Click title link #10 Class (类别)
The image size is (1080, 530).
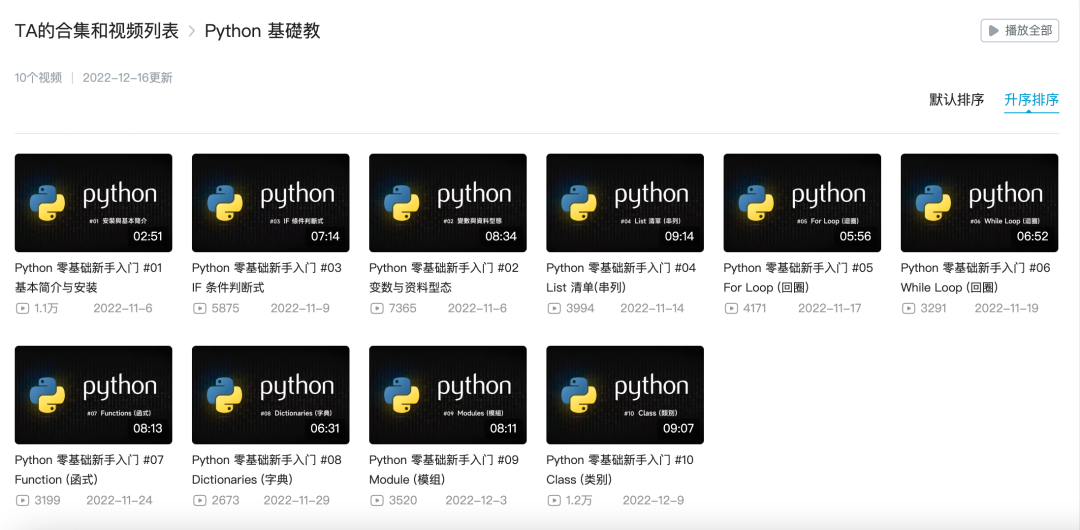click(620, 469)
